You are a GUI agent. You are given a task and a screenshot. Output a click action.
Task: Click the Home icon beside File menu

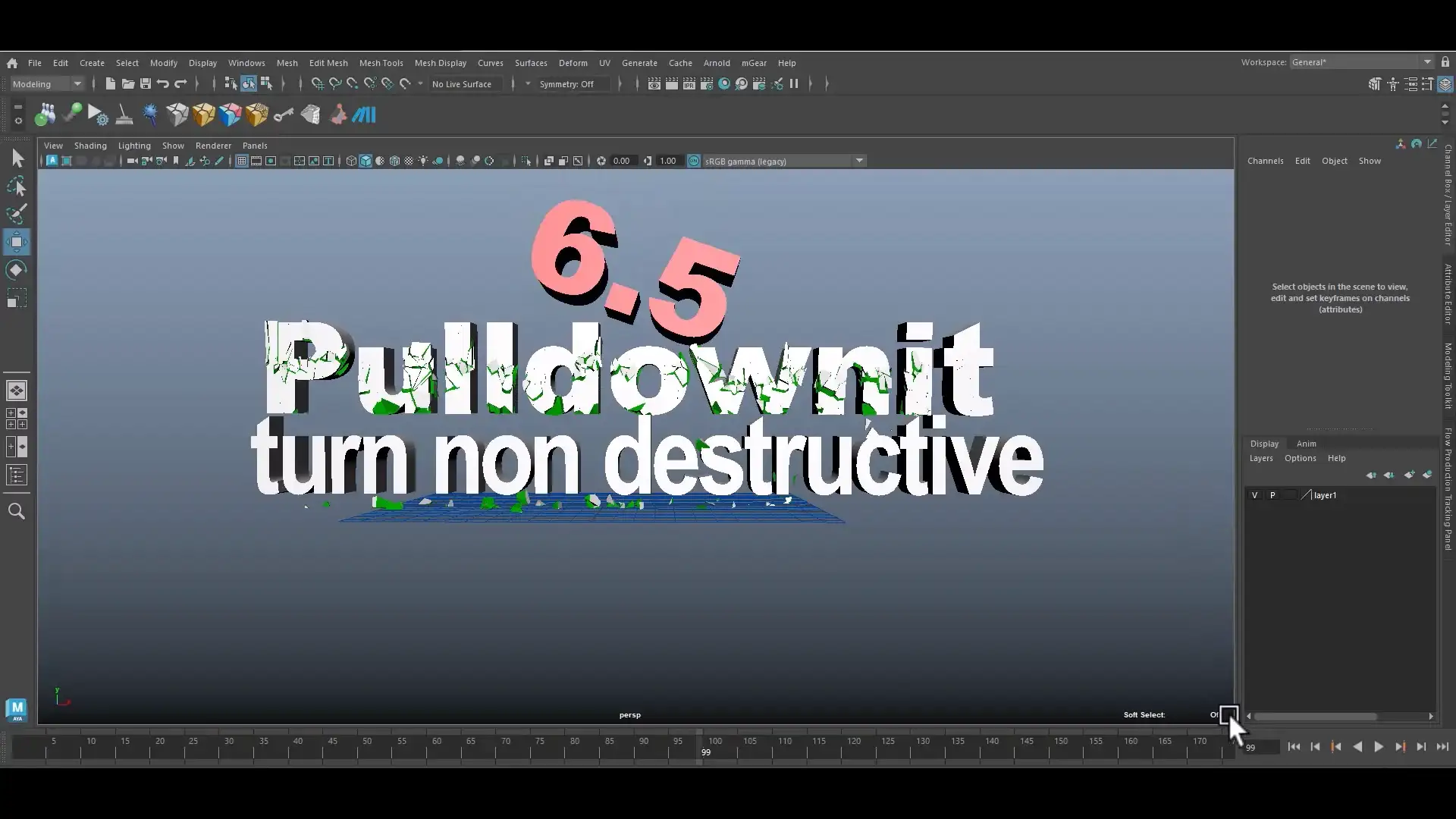coord(12,63)
